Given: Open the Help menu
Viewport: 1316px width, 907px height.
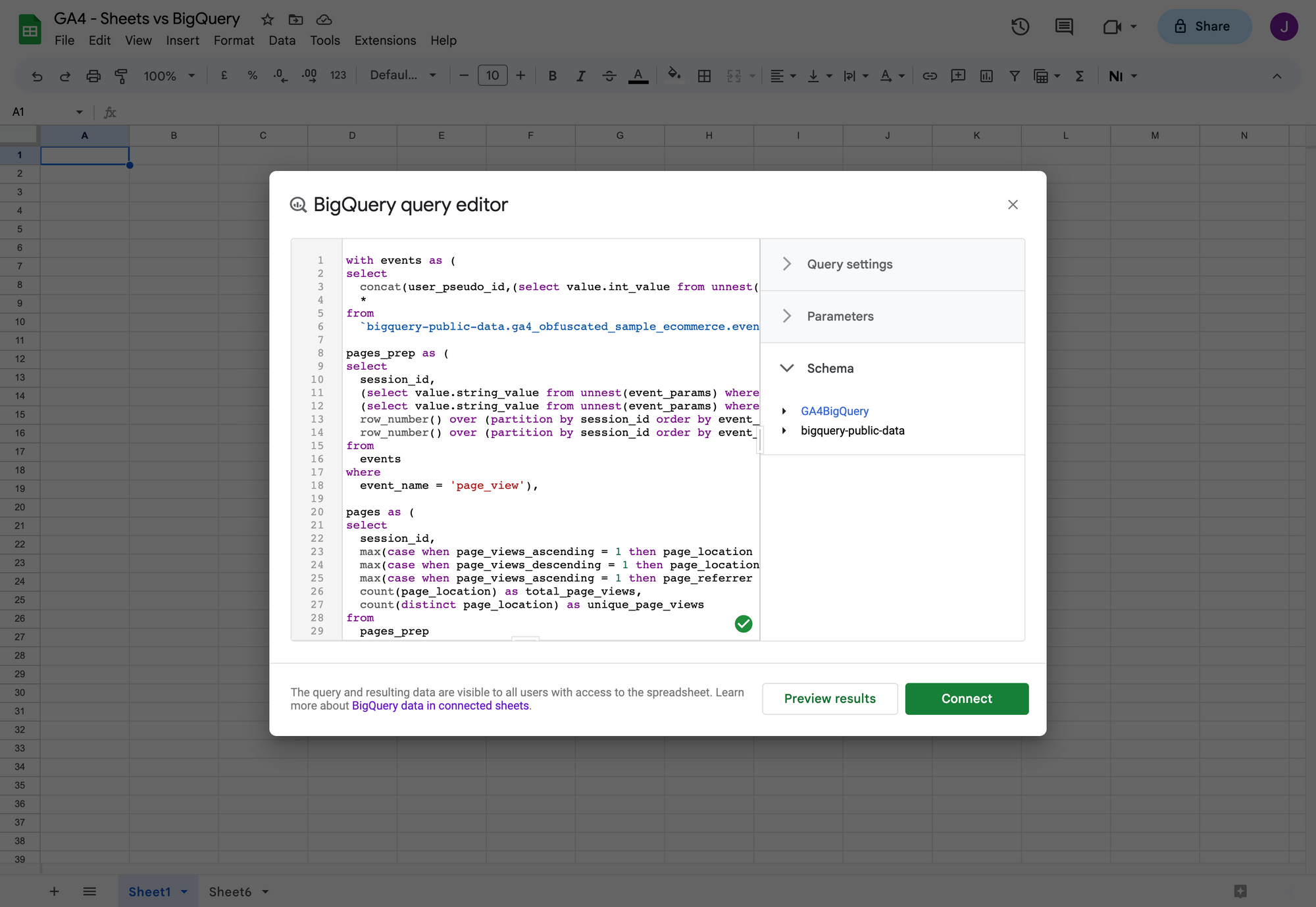Looking at the screenshot, I should (x=443, y=41).
